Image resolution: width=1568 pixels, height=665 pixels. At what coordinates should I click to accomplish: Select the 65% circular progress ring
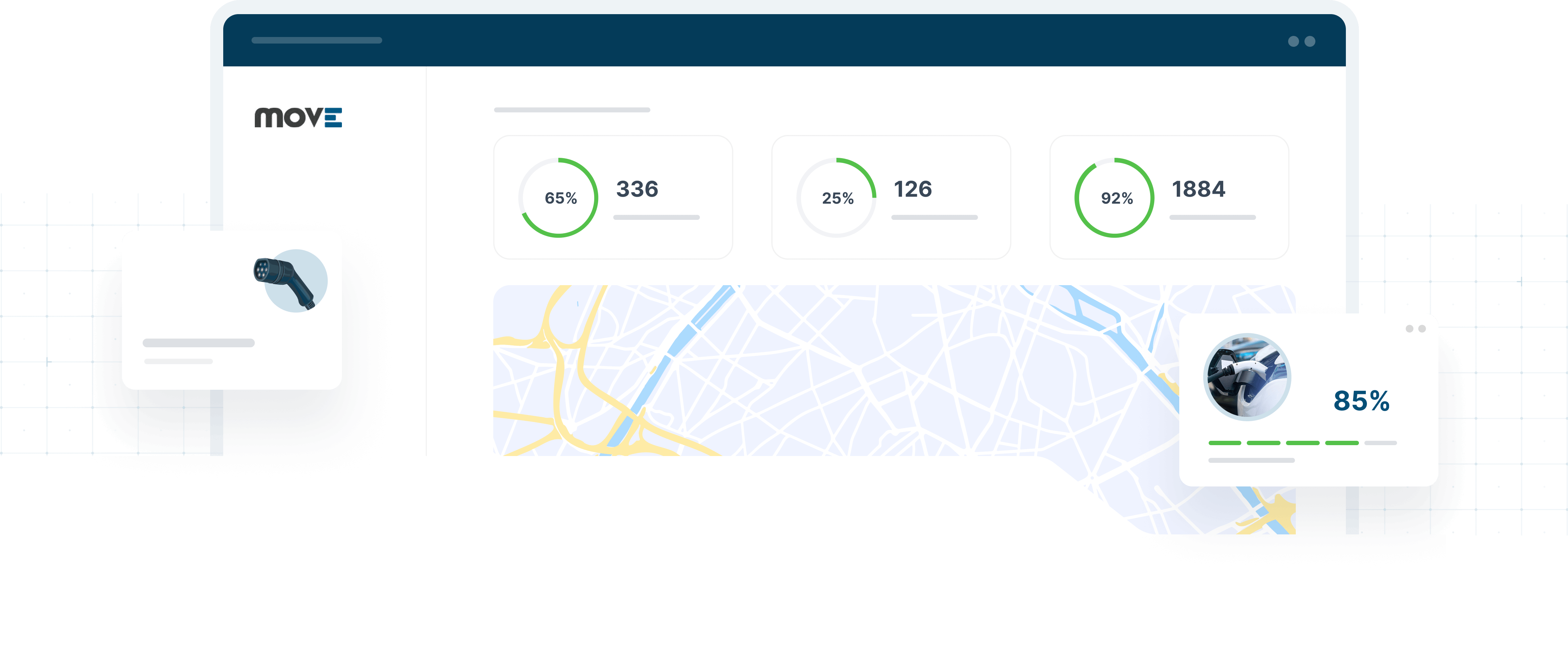(558, 198)
